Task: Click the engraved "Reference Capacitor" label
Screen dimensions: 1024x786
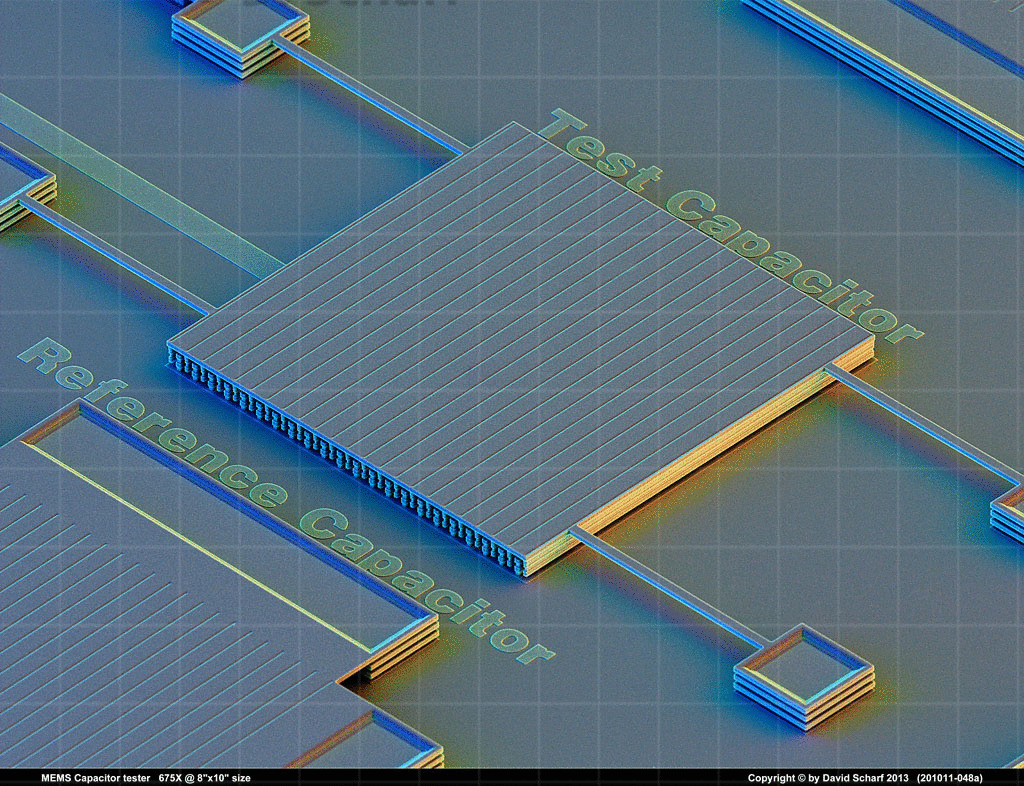Action: coord(286,501)
